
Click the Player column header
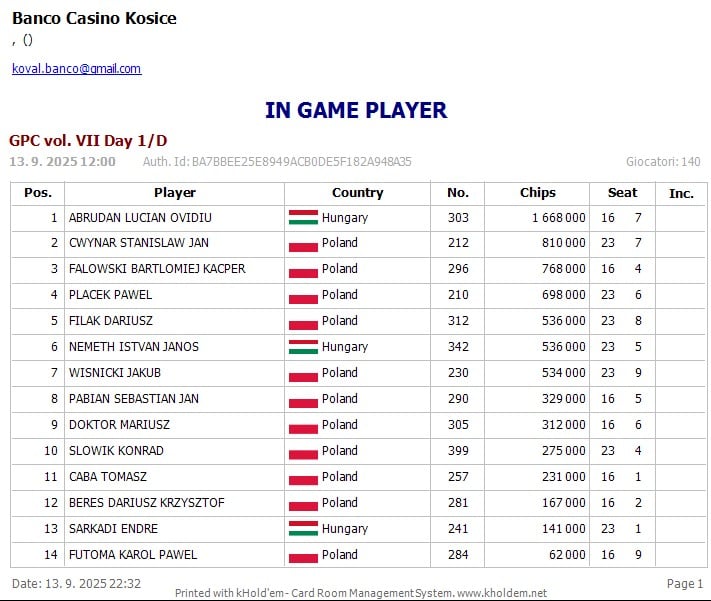174,193
